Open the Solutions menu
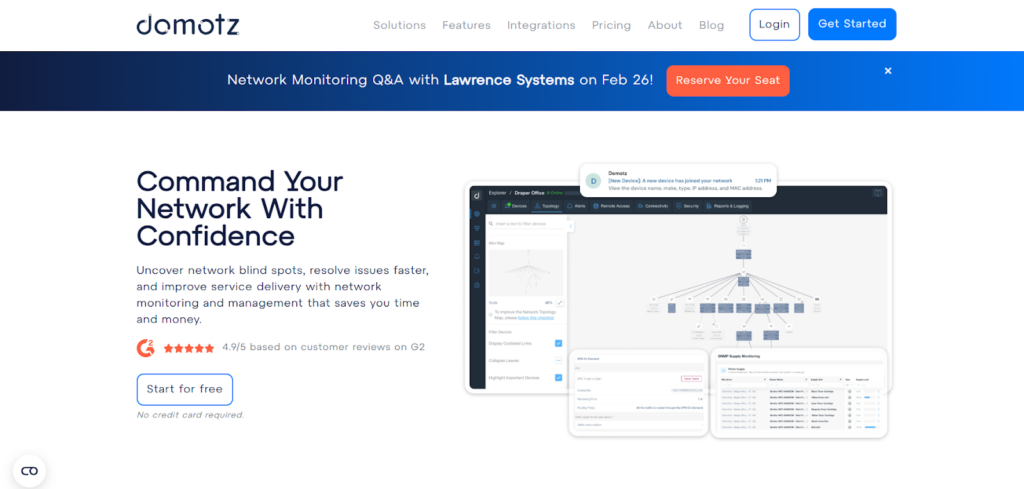The image size is (1024, 489). (x=399, y=25)
